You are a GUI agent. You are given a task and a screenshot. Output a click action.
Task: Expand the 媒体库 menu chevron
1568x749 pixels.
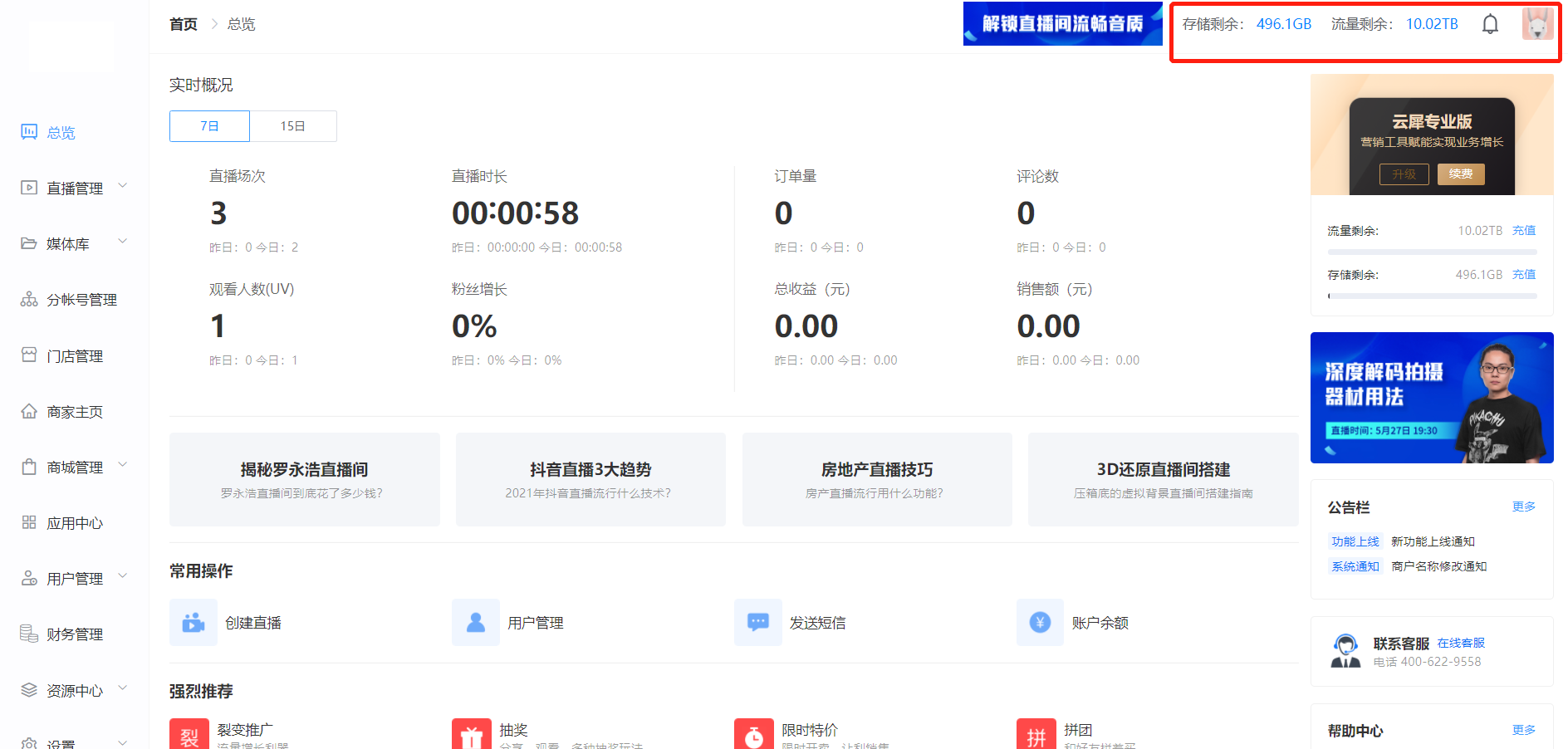tap(123, 242)
